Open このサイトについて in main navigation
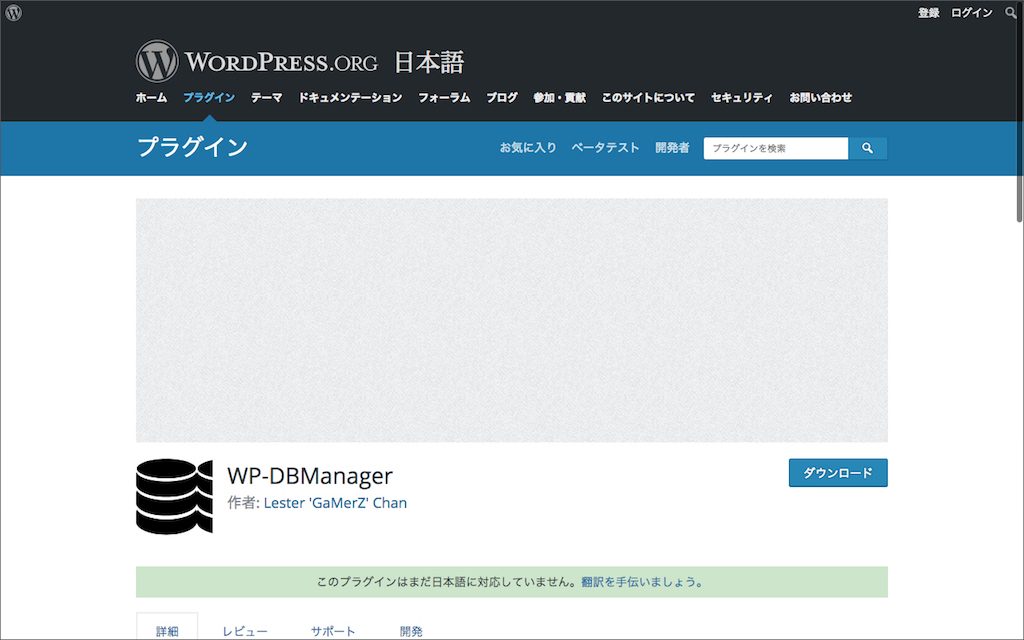The height and width of the screenshot is (640, 1024). click(648, 97)
